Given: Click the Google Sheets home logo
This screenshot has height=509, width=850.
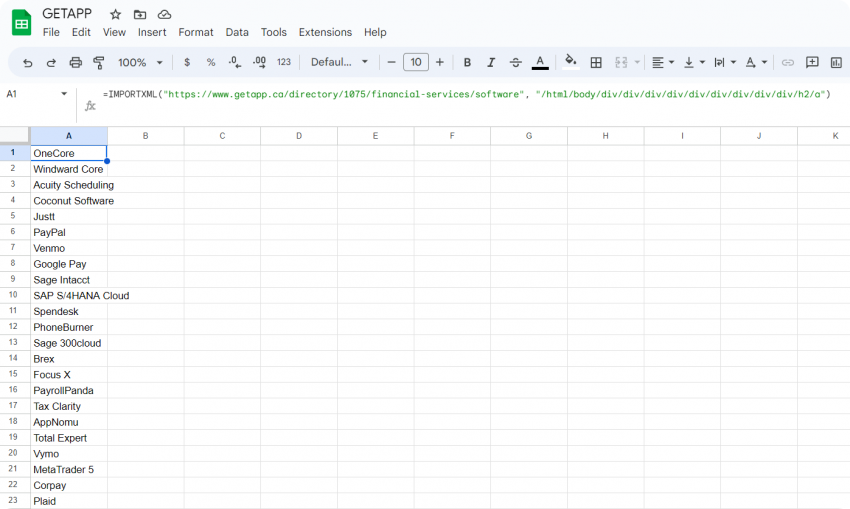Looking at the screenshot, I should coord(22,23).
